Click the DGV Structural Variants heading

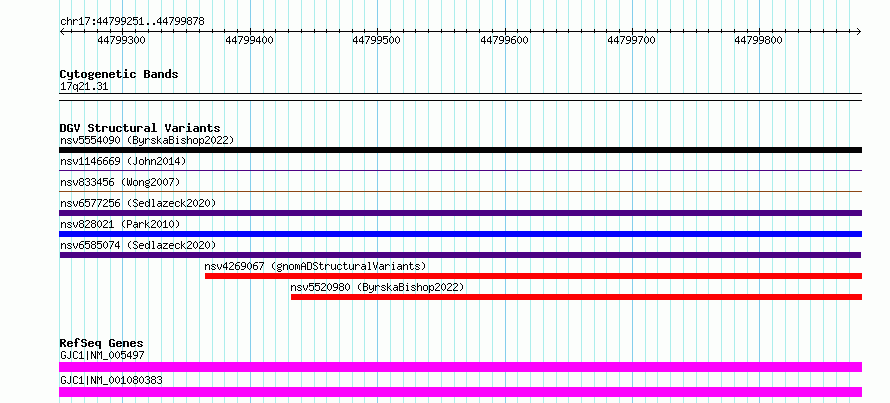tap(140, 128)
